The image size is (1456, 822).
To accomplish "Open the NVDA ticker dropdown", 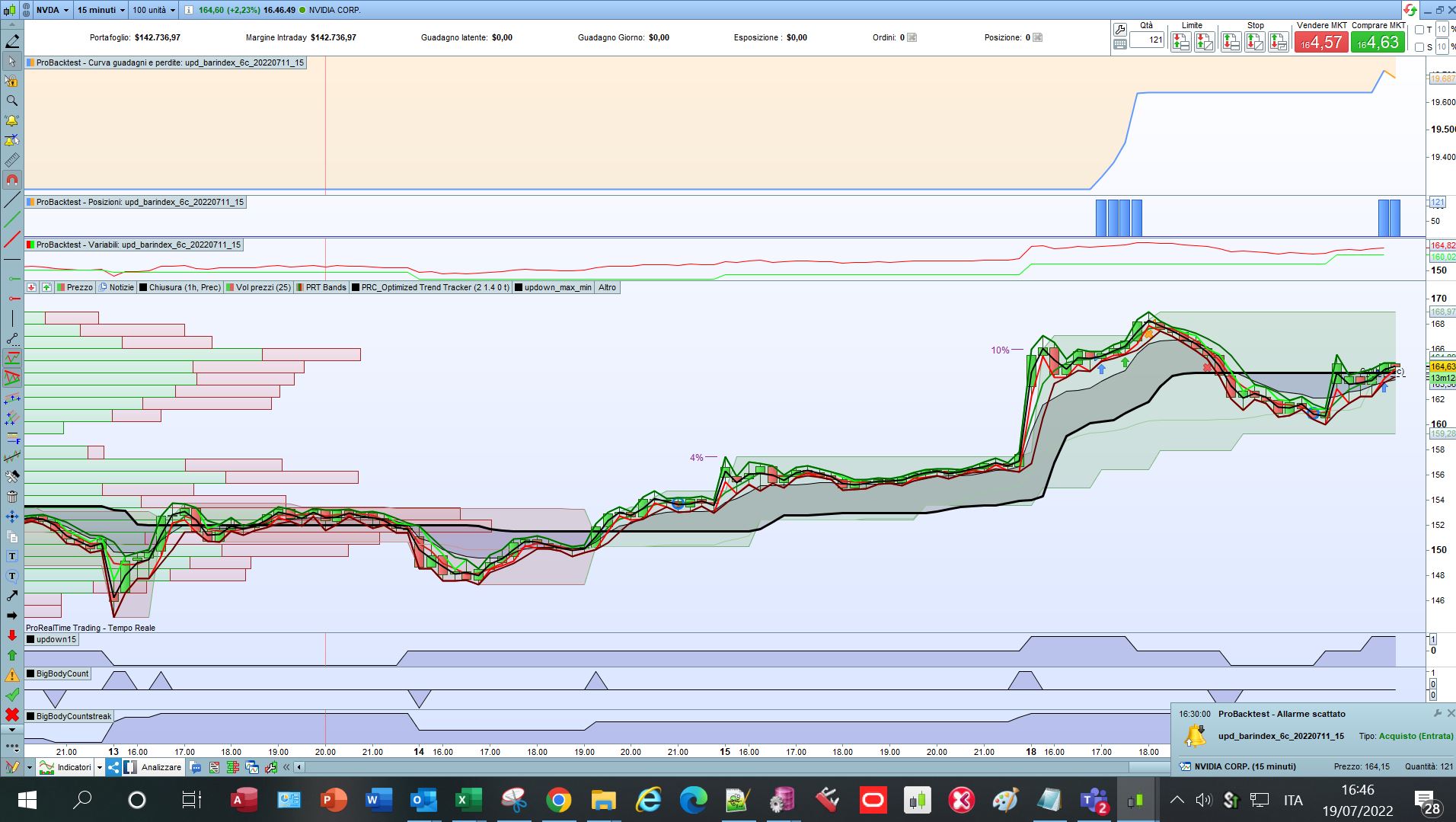I will coord(53,10).
